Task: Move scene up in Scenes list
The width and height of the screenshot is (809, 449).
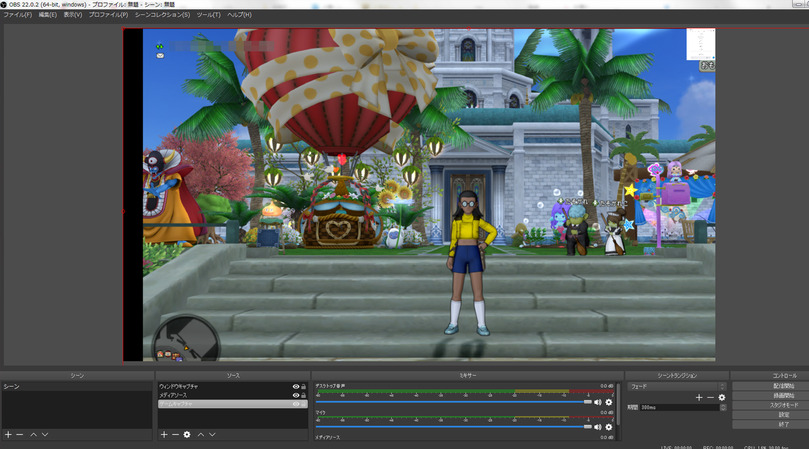Action: (x=34, y=435)
